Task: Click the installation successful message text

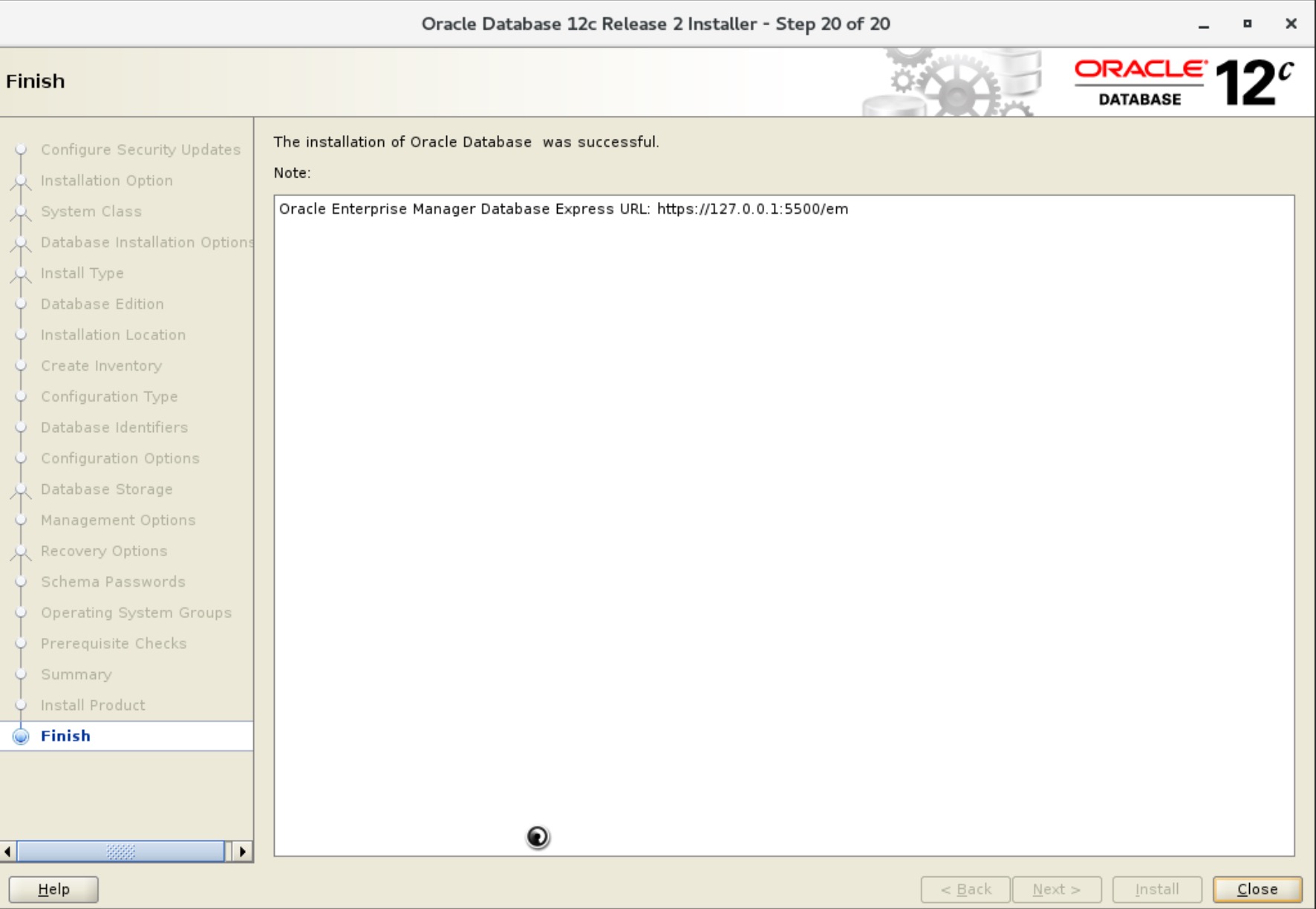Action: tap(466, 142)
